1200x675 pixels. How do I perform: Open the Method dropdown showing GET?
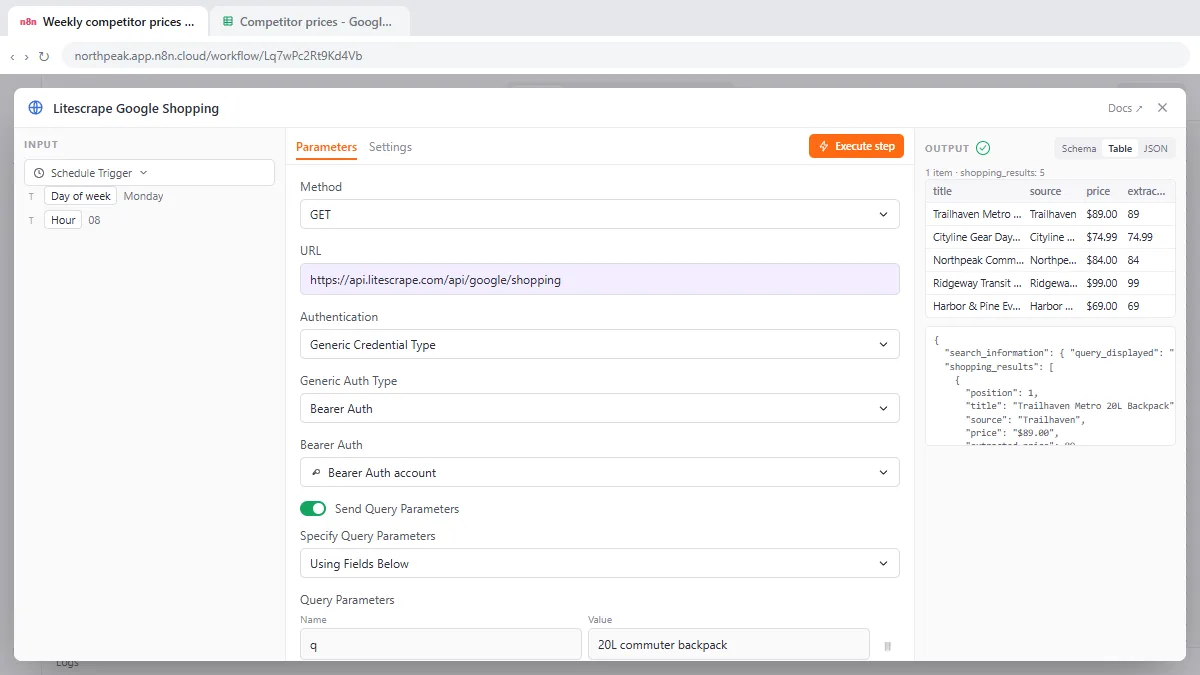coord(600,215)
